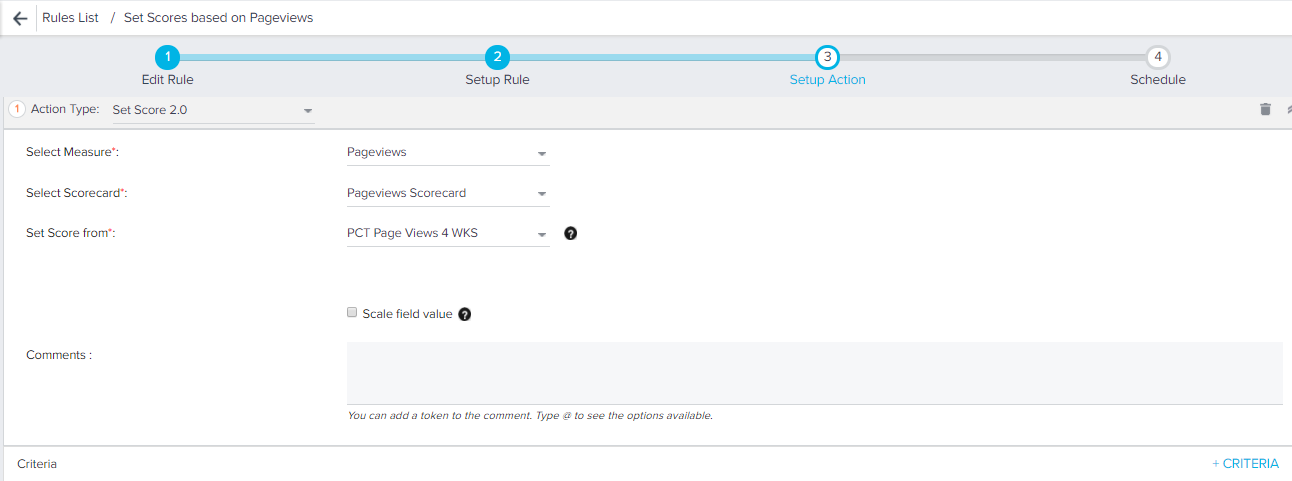Open the Select Measure dropdown
1292x481 pixels.
click(447, 153)
